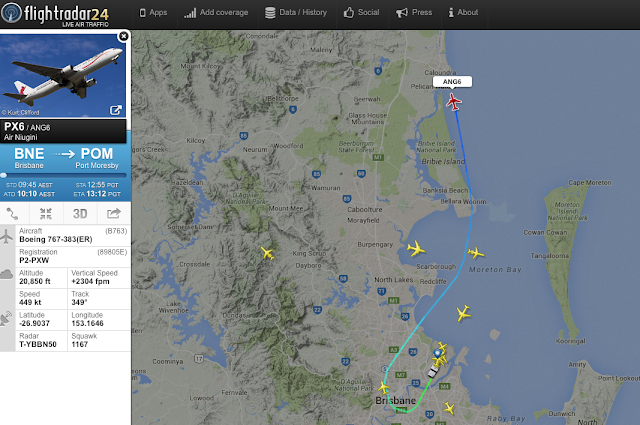Click the flightradar24 logo
The height and width of the screenshot is (425, 640).
click(x=55, y=14)
